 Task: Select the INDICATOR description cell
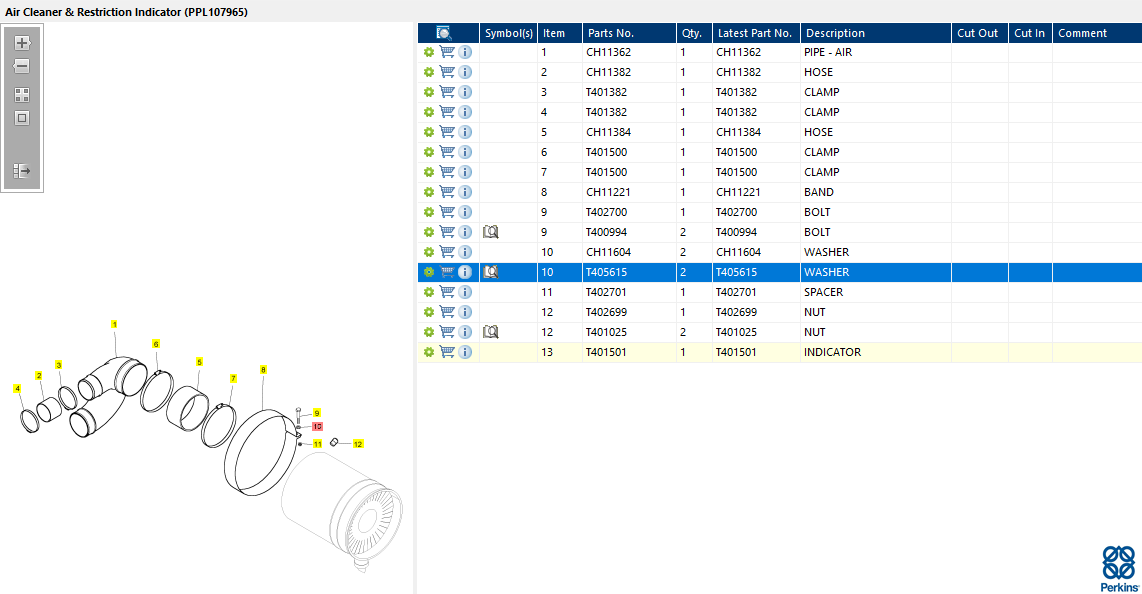pyautogui.click(x=875, y=352)
